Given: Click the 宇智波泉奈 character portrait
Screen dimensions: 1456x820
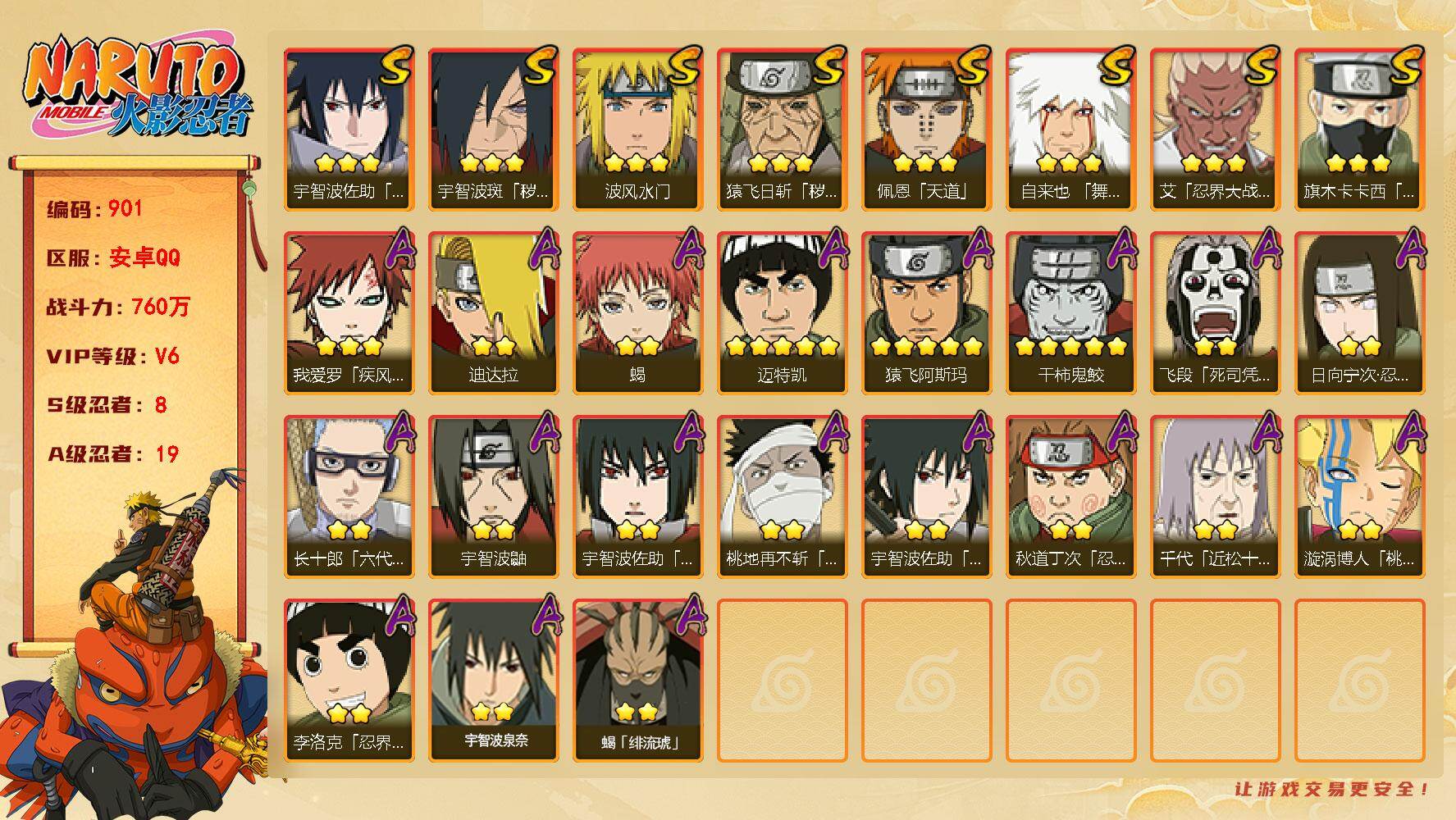Looking at the screenshot, I should (x=493, y=681).
